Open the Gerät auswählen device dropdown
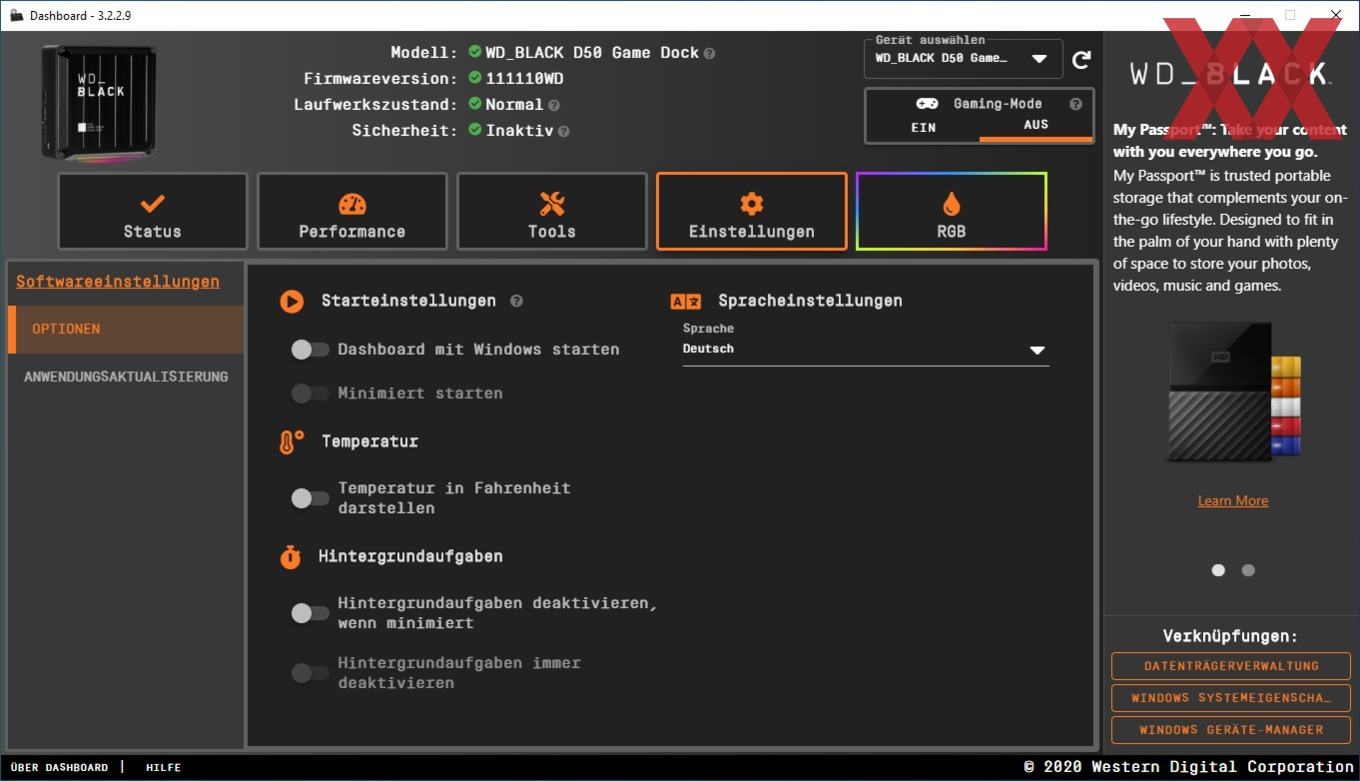Image resolution: width=1360 pixels, height=781 pixels. (x=963, y=59)
